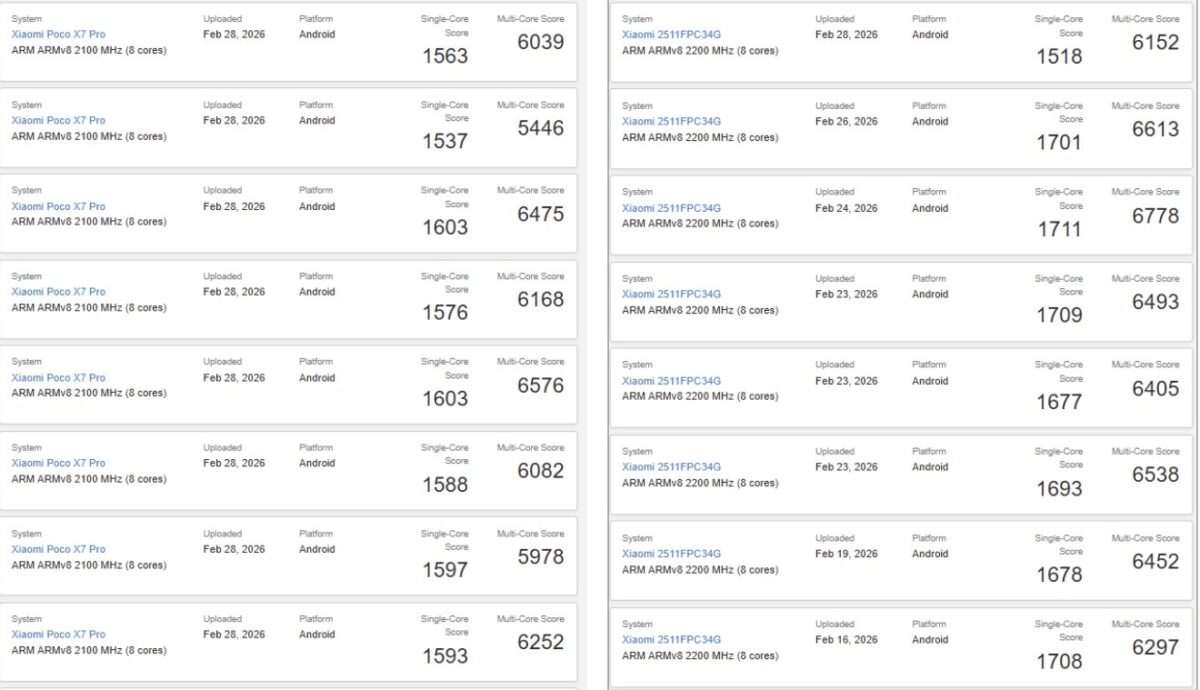Viewport: 1200px width, 690px height.
Task: Click Xiaomi 2511FPC34G link uploaded Feb 26
Action: pyautogui.click(x=671, y=121)
